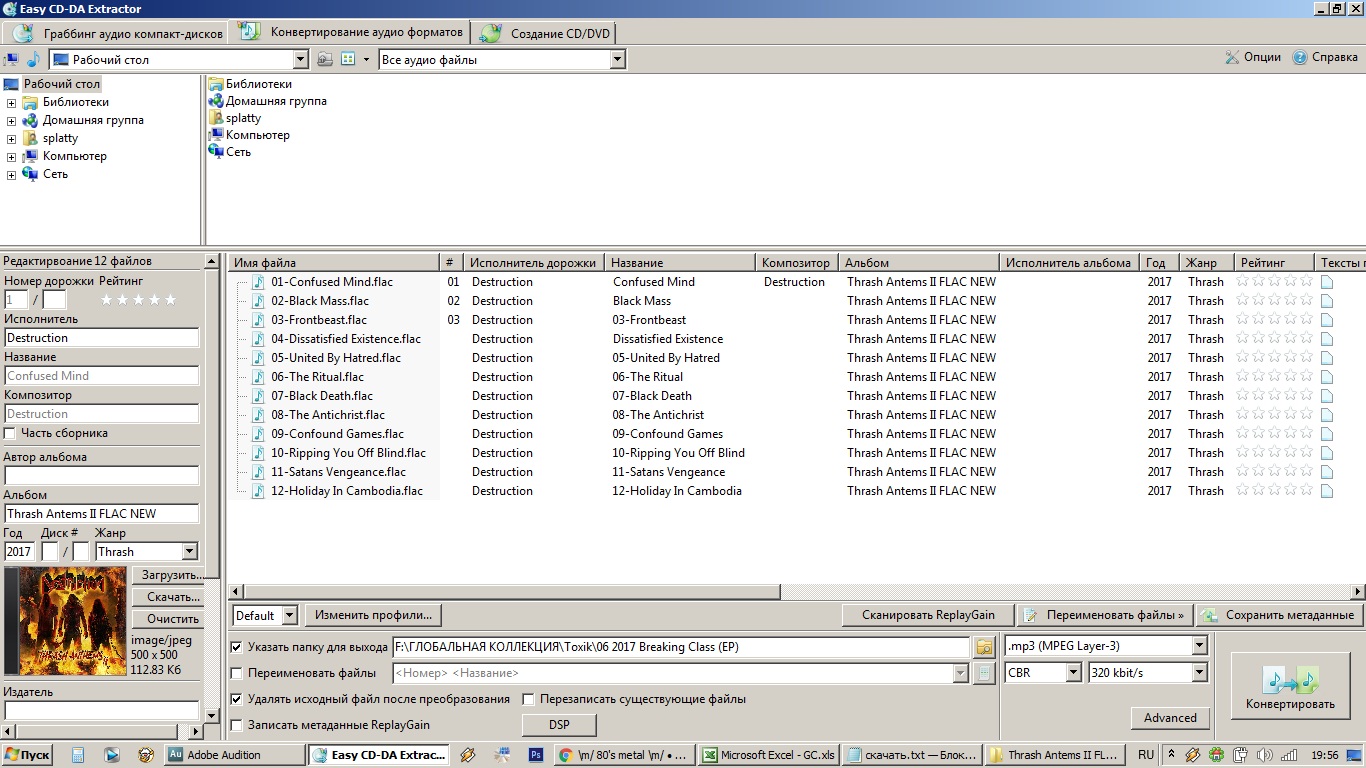This screenshot has height=768, width=1366.
Task: Open the Thrash genre dropdown
Action: point(189,552)
